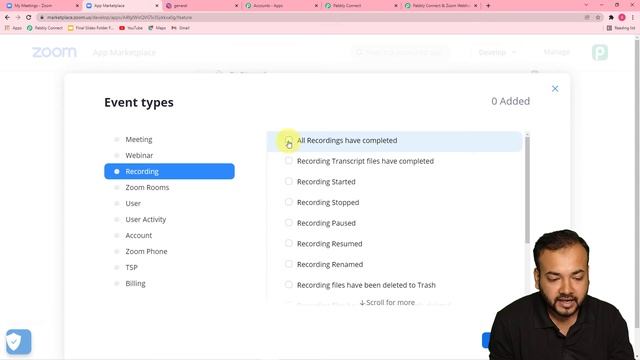Click 'Scroll for more' indicator
Image resolution: width=640 pixels, height=360 pixels.
(387, 302)
